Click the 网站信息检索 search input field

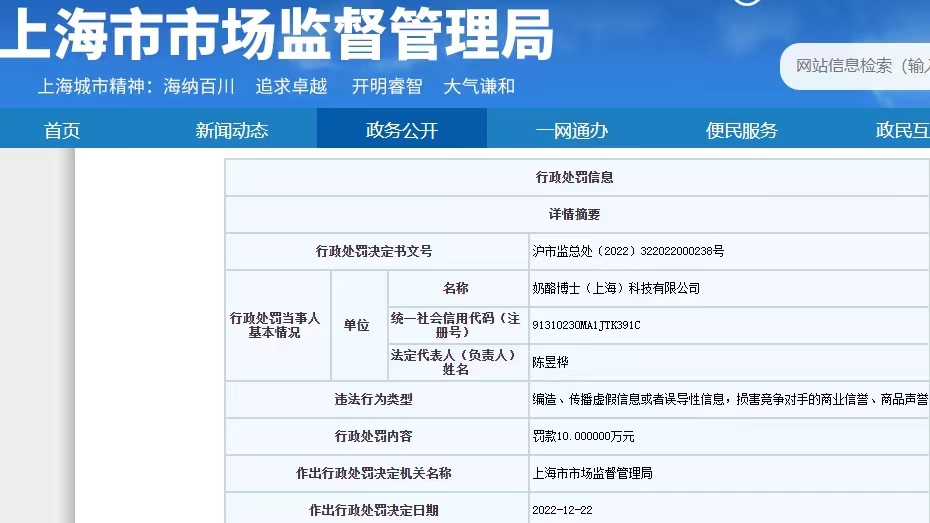[x=860, y=66]
